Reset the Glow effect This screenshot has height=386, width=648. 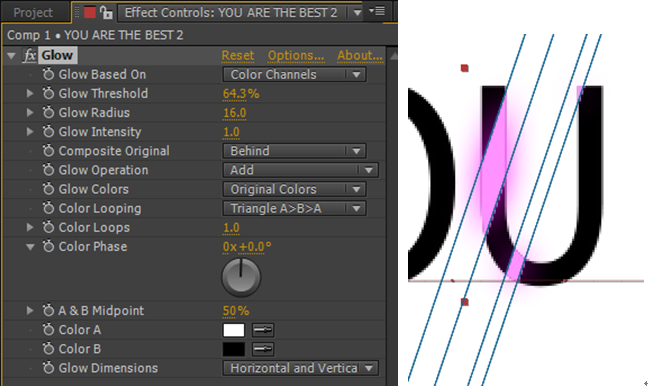(x=238, y=55)
